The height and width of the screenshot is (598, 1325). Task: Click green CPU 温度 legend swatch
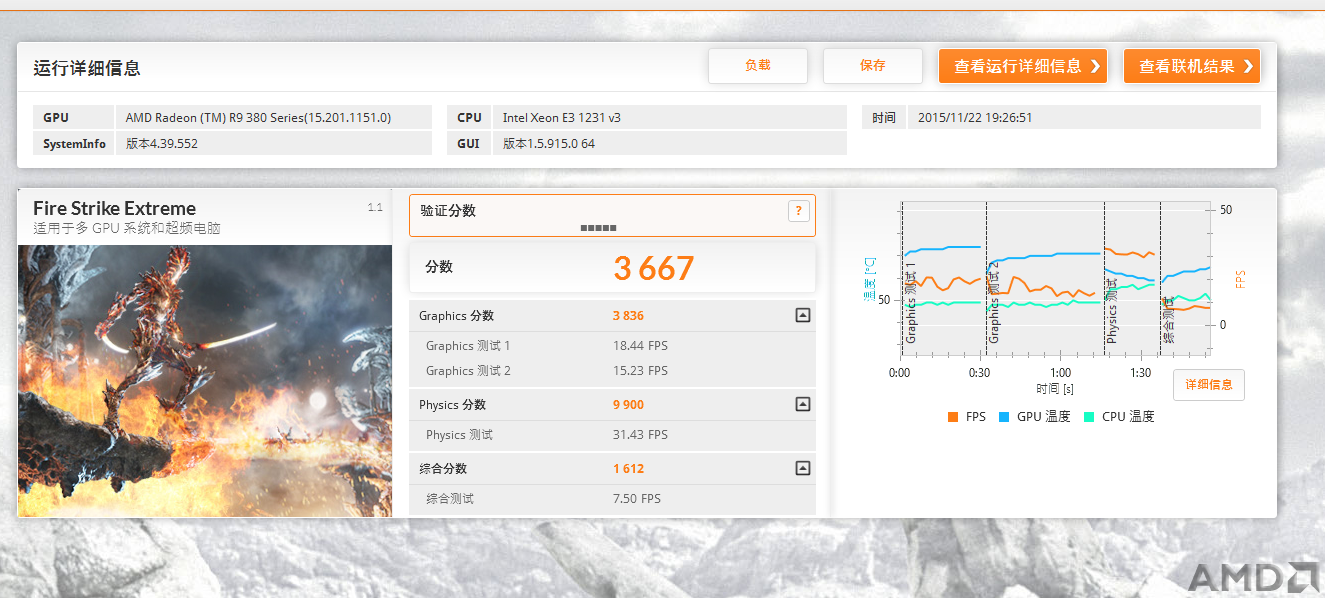coord(1088,417)
